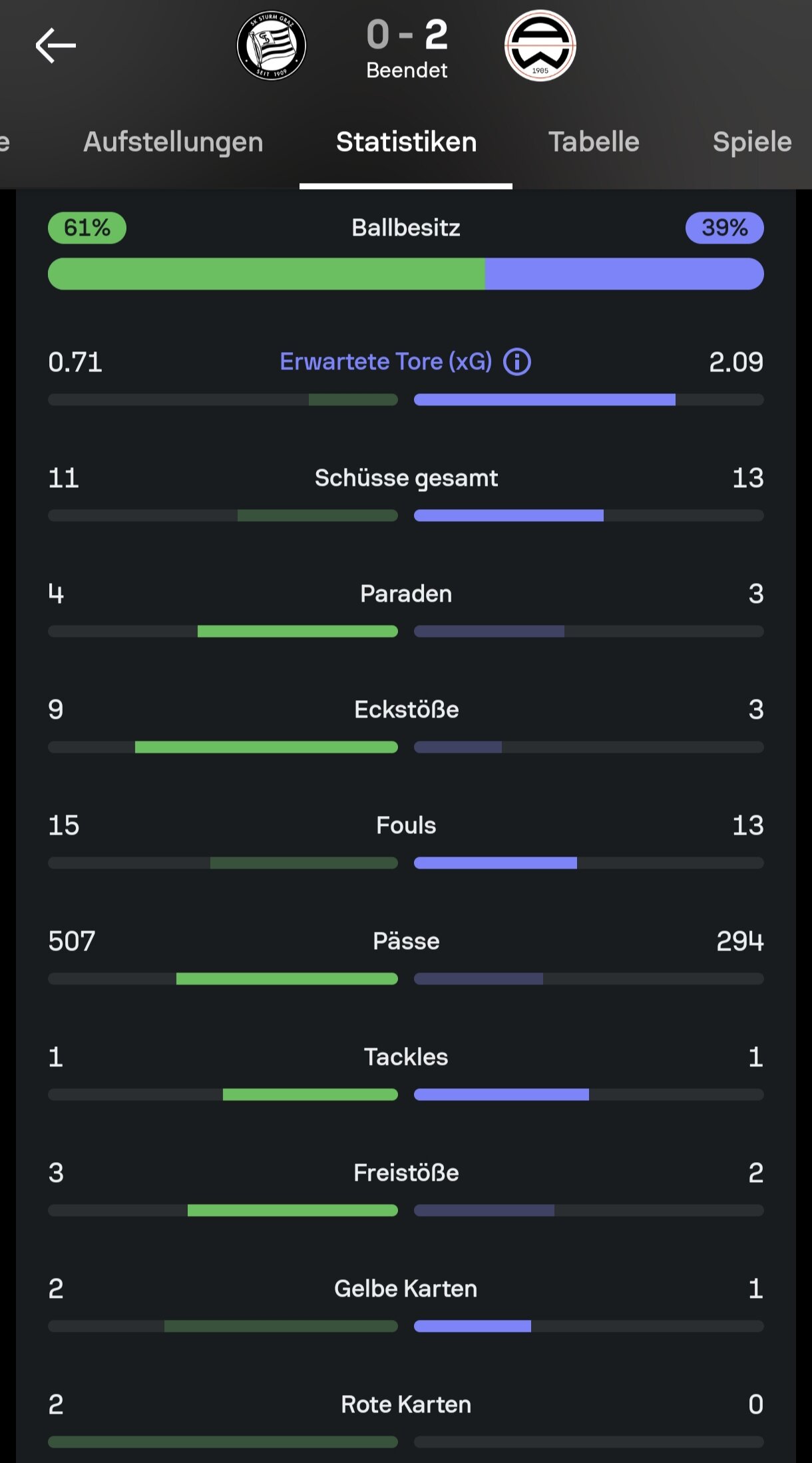Open the SK Sturm Graz team logo

(x=272, y=46)
